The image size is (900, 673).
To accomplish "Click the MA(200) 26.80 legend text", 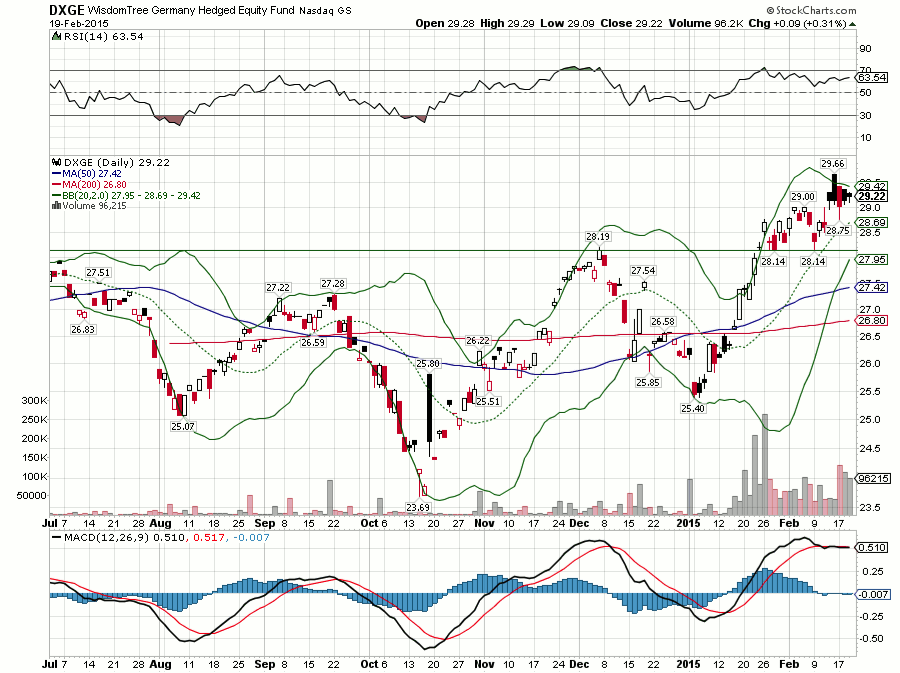I will coord(94,185).
